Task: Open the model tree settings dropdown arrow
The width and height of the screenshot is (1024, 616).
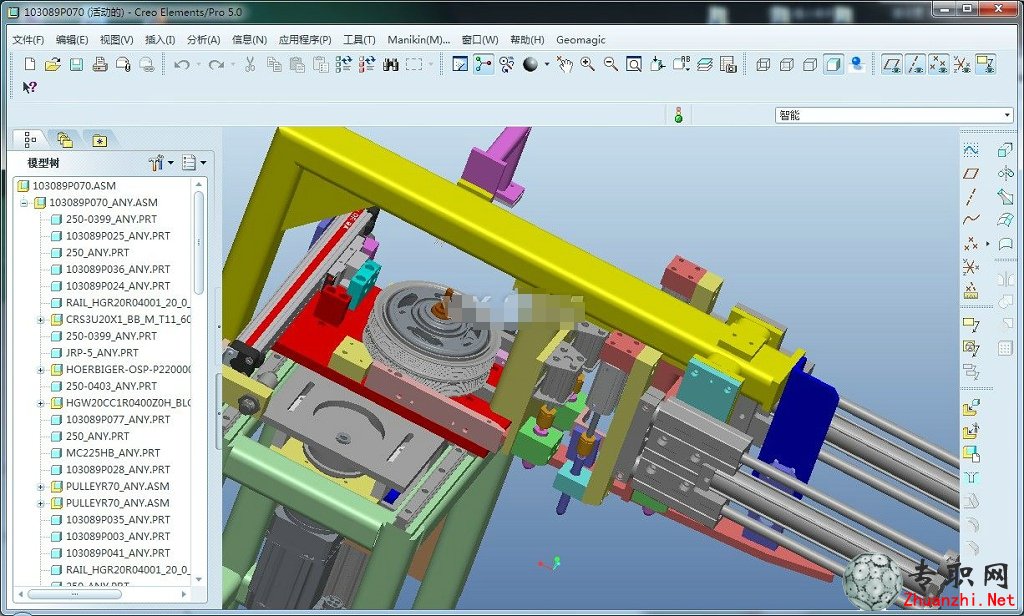Action: pyautogui.click(x=170, y=163)
